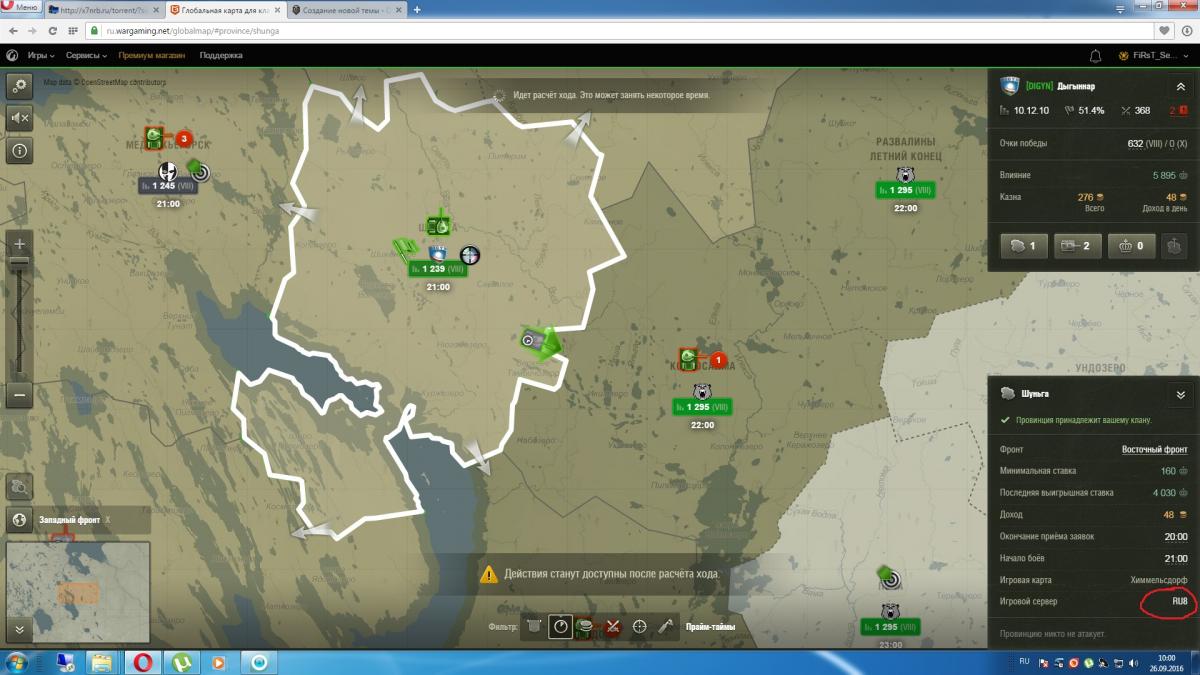The width and height of the screenshot is (1200, 675).
Task: Toggle the crossed swords battles filter
Action: tap(613, 627)
